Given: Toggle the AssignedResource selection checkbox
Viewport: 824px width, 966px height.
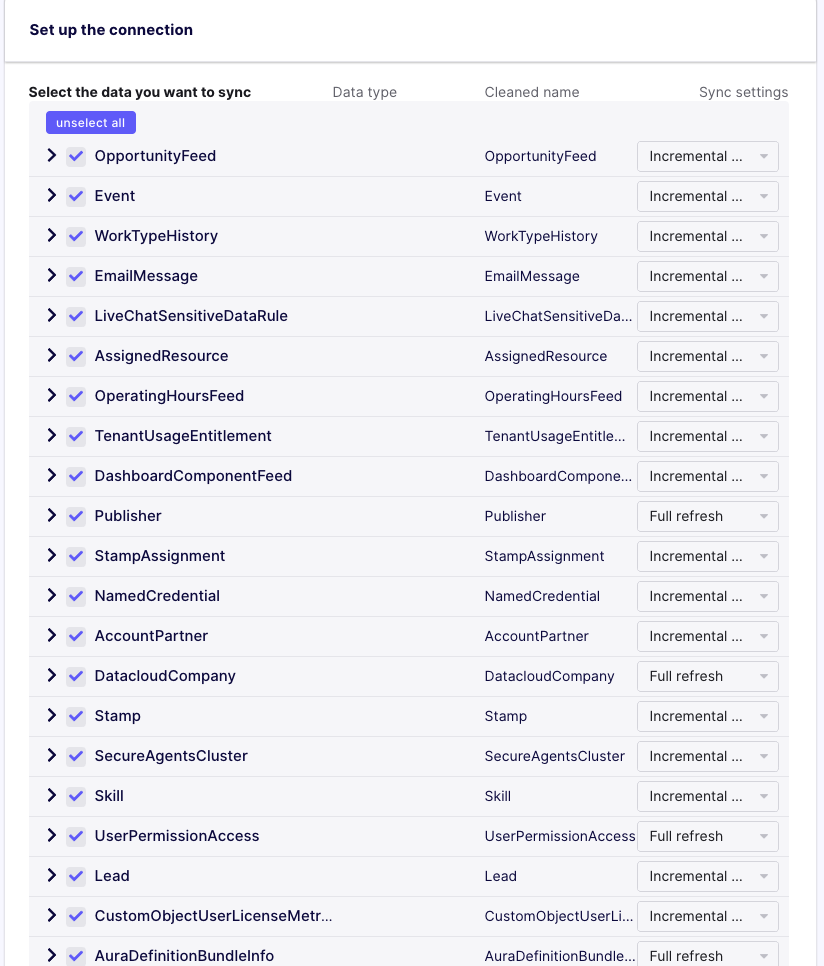Looking at the screenshot, I should click(76, 356).
